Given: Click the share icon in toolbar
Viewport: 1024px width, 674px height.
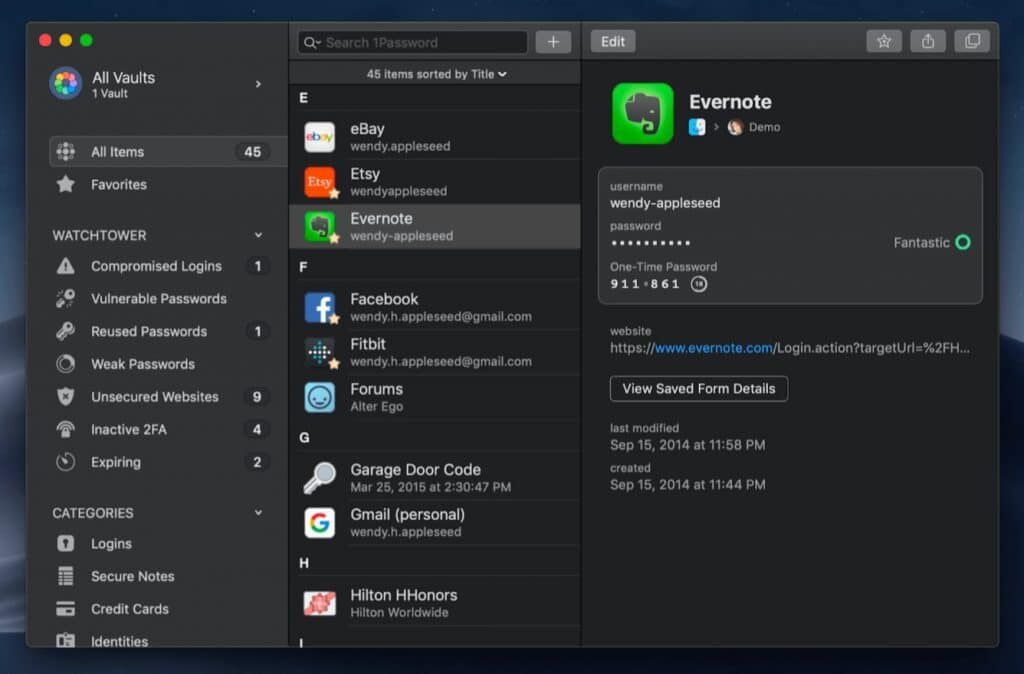Looking at the screenshot, I should [928, 41].
